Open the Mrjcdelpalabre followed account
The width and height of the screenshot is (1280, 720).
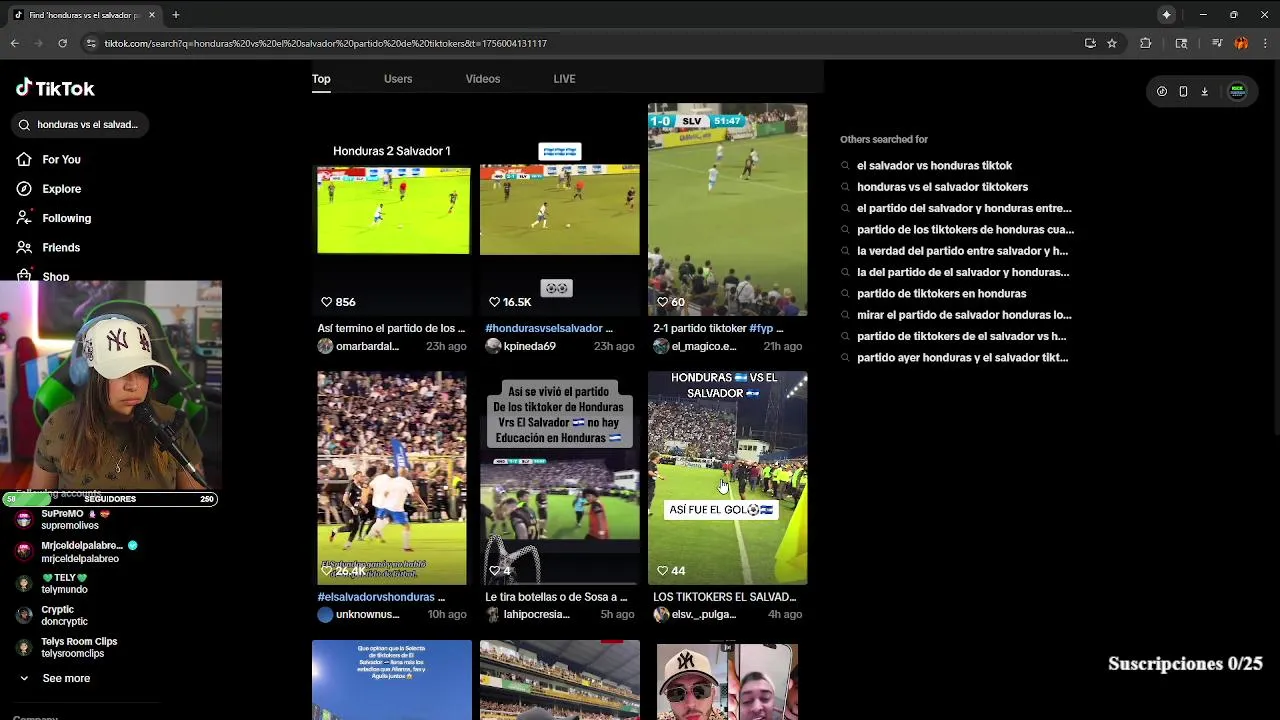tap(80, 552)
